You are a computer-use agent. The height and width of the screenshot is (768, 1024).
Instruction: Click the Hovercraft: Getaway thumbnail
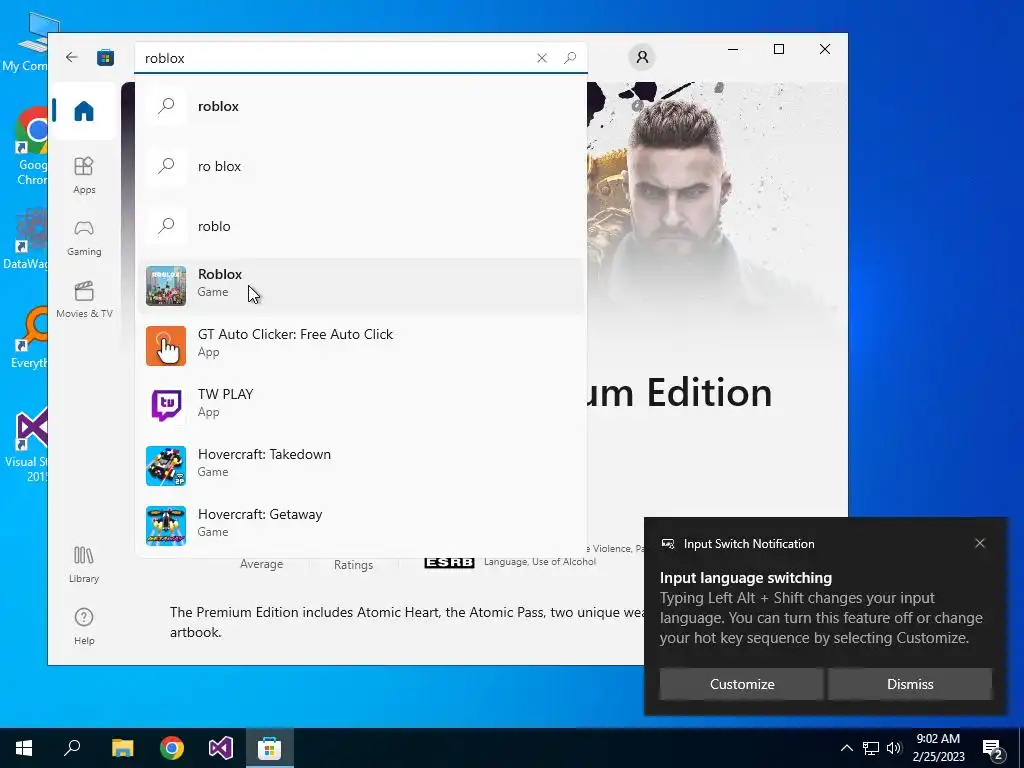pos(166,526)
